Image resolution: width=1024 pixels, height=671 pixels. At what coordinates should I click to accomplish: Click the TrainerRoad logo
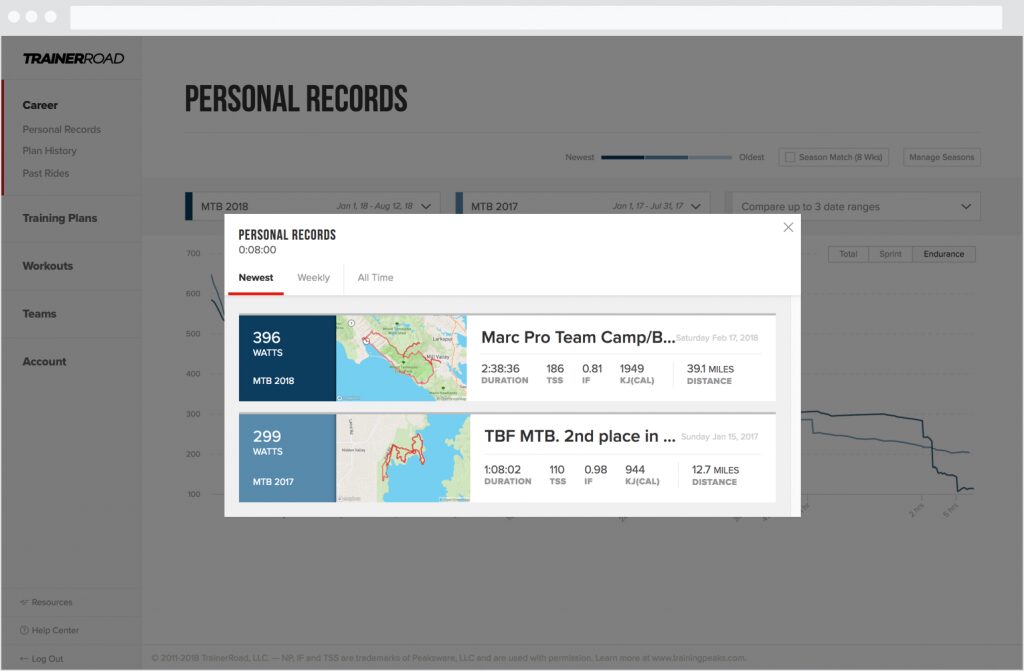point(74,57)
